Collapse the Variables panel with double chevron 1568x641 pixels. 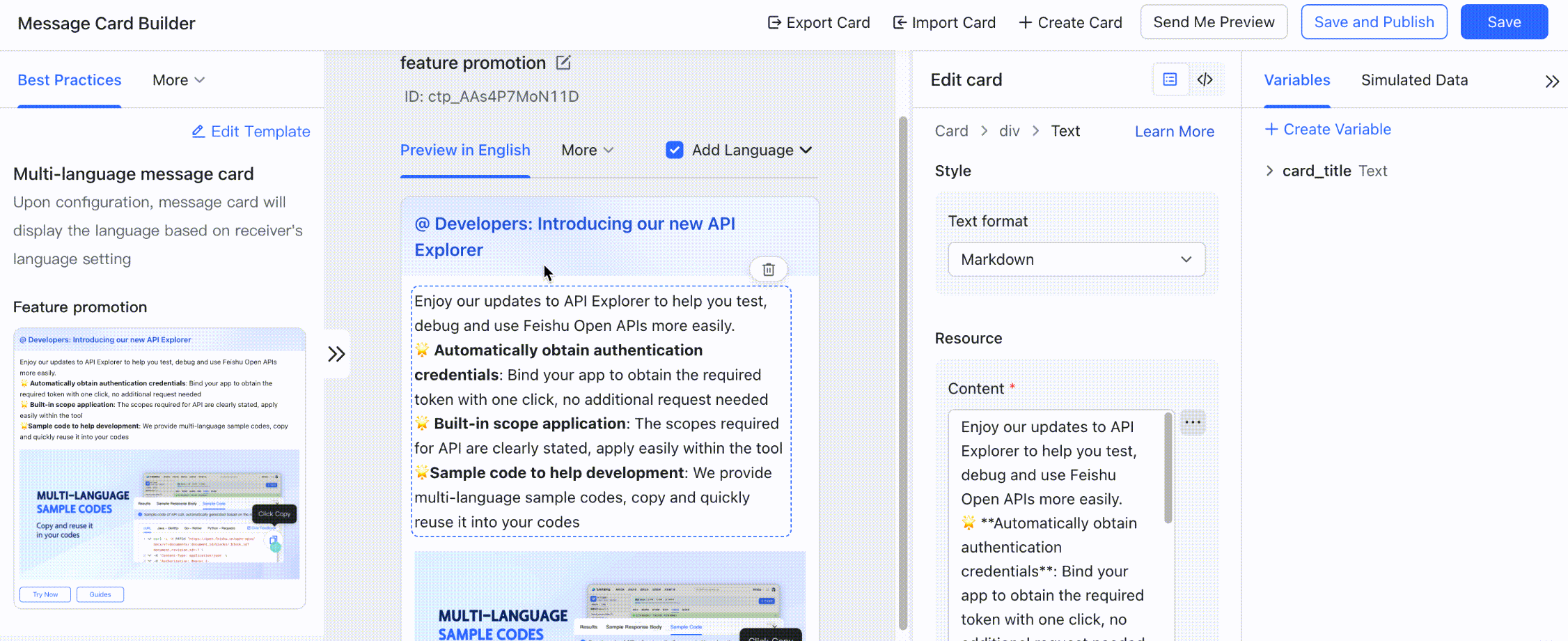pyautogui.click(x=1551, y=82)
